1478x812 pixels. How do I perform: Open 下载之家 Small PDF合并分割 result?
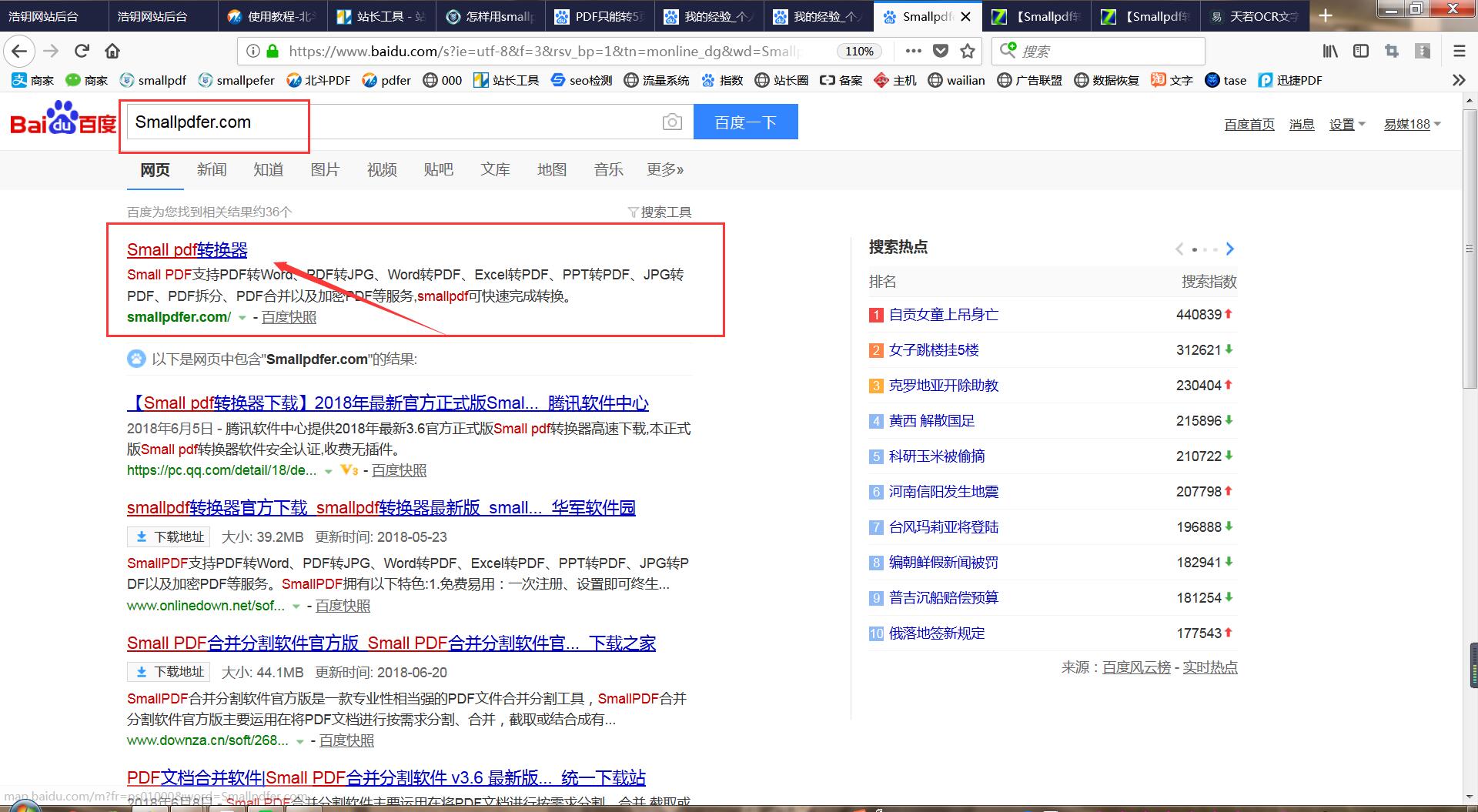click(x=391, y=643)
